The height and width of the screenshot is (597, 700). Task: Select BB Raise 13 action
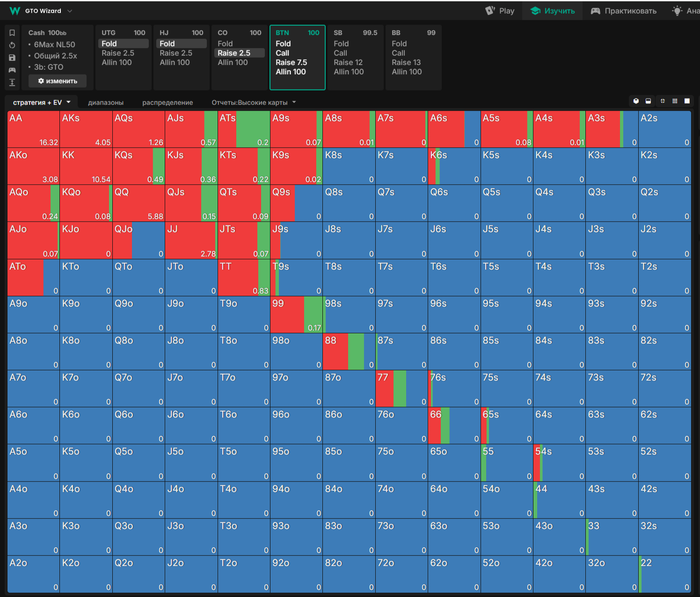tap(406, 62)
